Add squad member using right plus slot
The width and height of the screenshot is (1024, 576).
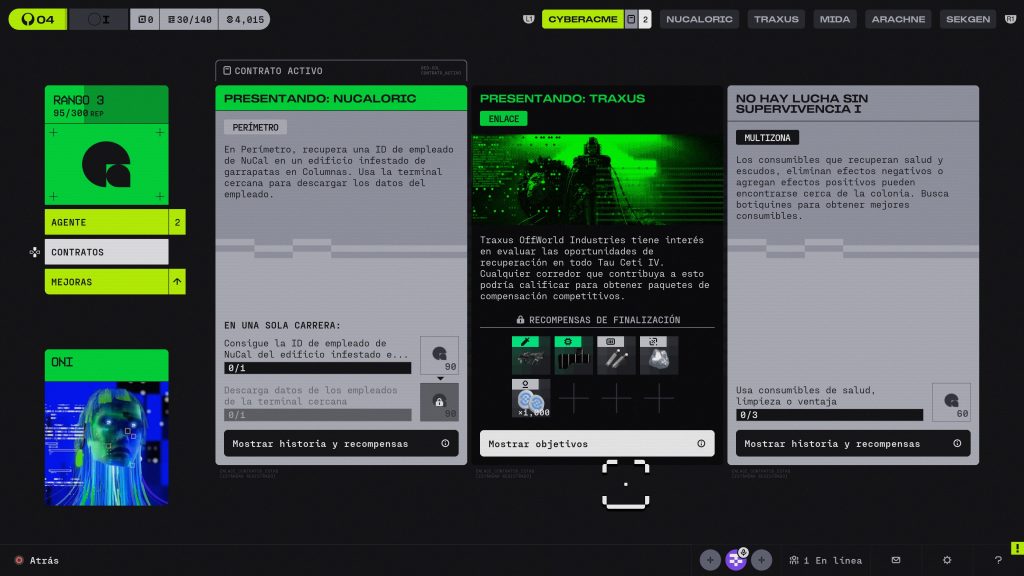[x=761, y=560]
